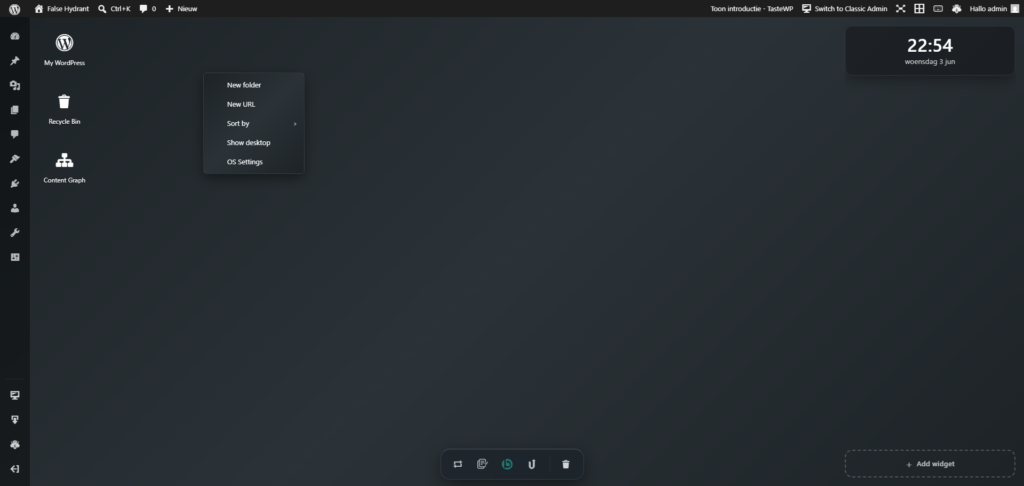1024x486 pixels.
Task: Open Dashboard from the left sidebar
Action: (x=15, y=37)
